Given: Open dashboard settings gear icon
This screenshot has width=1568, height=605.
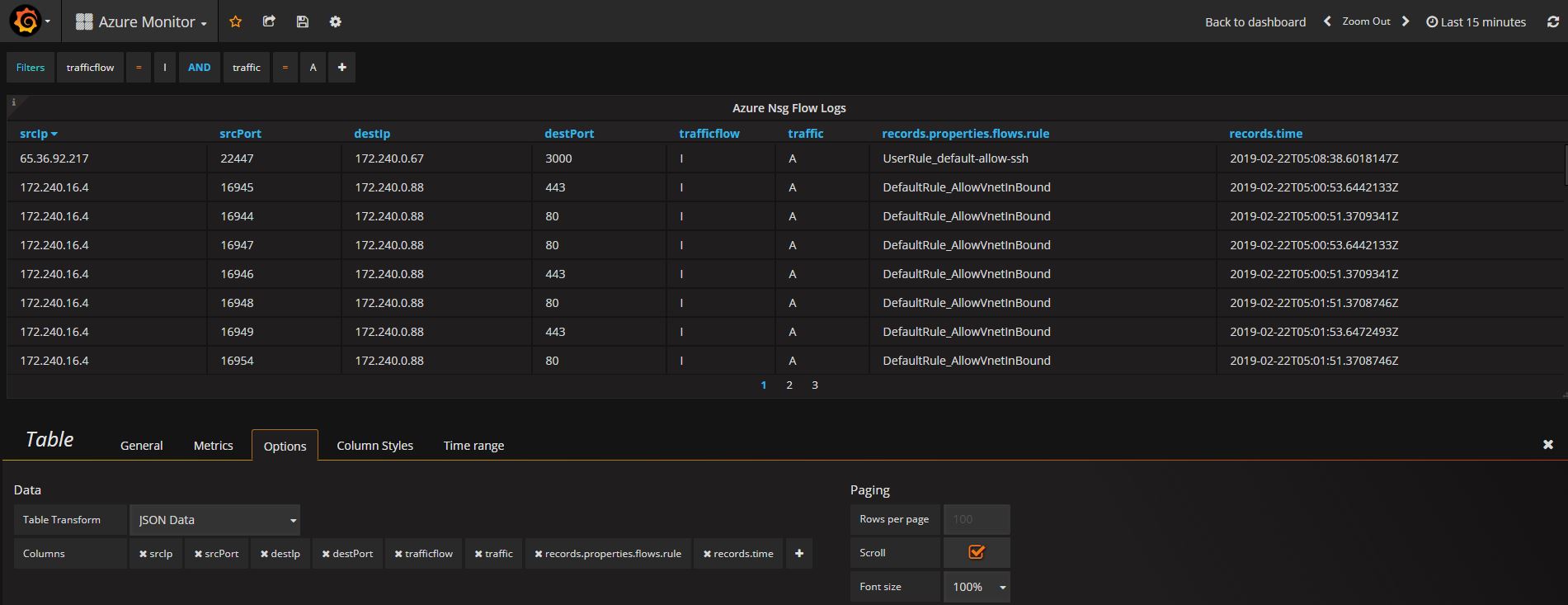Looking at the screenshot, I should pos(335,21).
